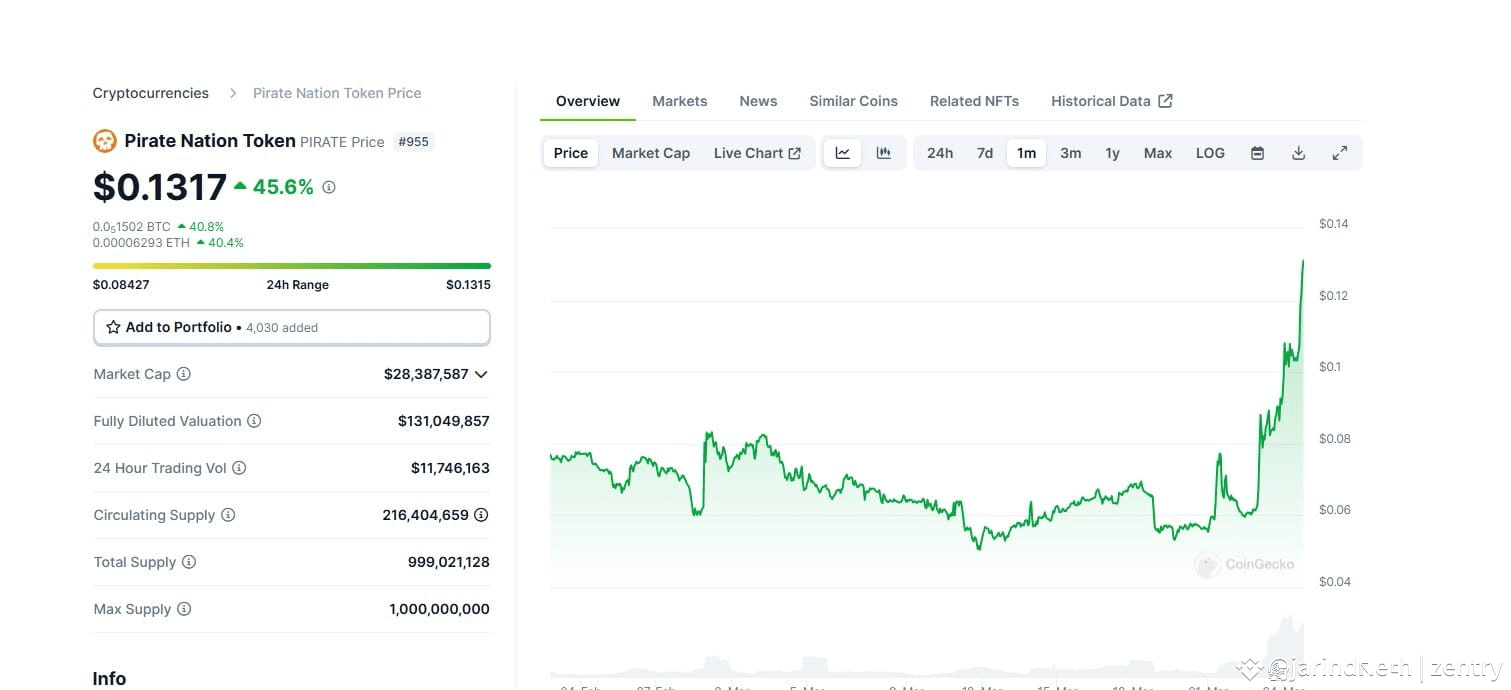
Task: Show Max Supply info icon
Action: (184, 609)
